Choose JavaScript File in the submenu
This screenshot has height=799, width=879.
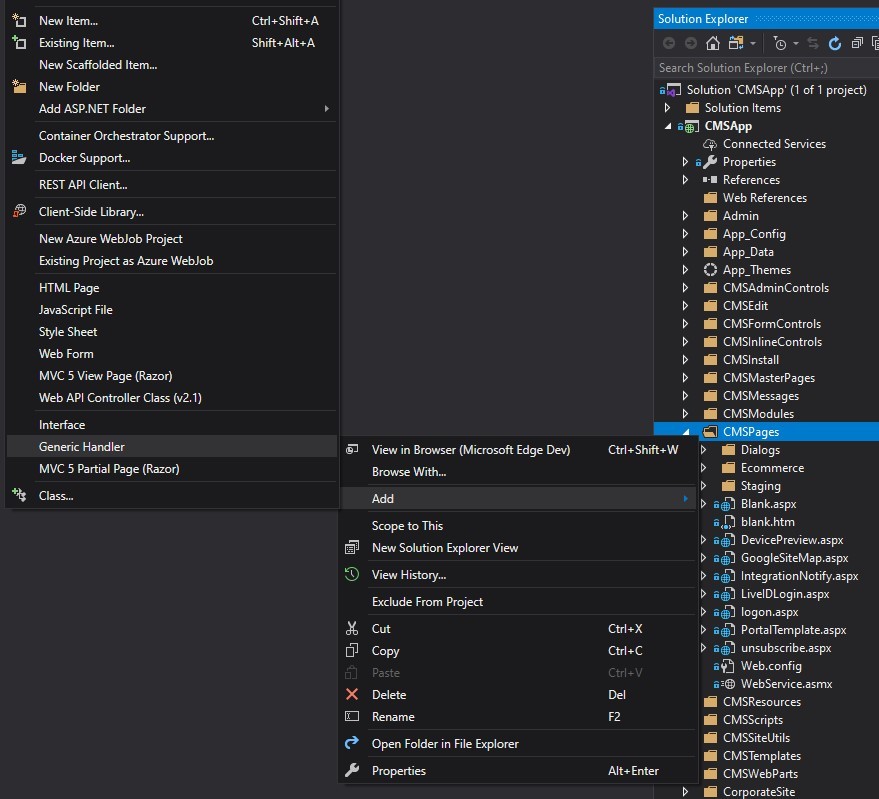172,310
